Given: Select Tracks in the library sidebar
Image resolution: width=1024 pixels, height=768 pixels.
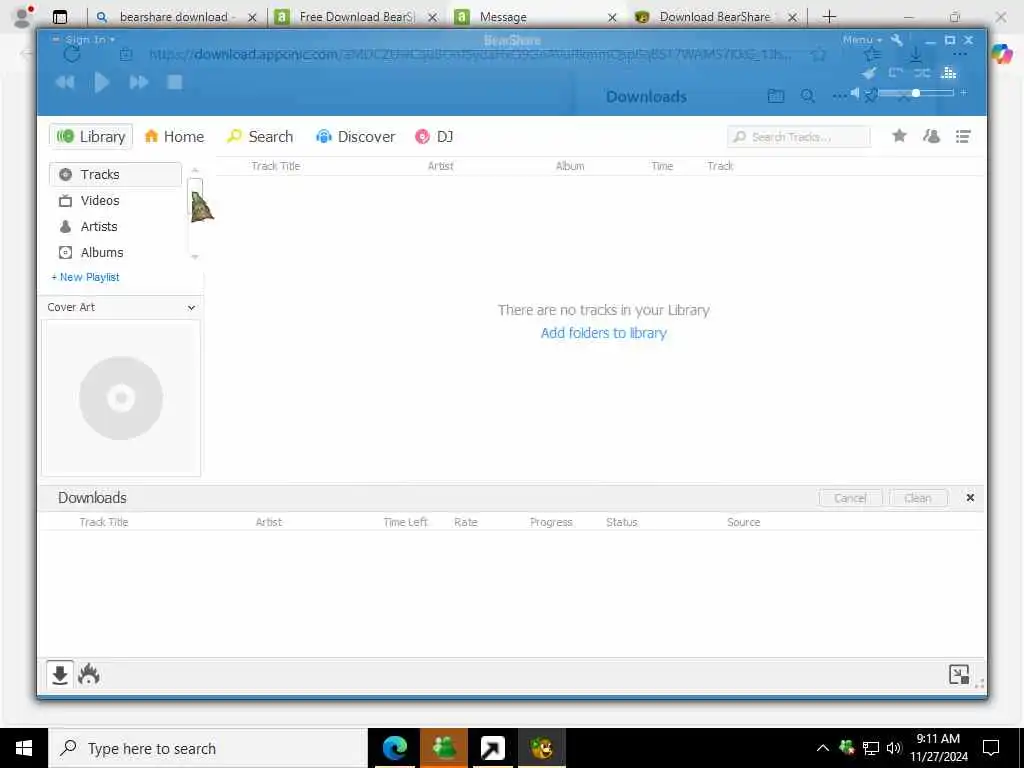Looking at the screenshot, I should click(116, 174).
